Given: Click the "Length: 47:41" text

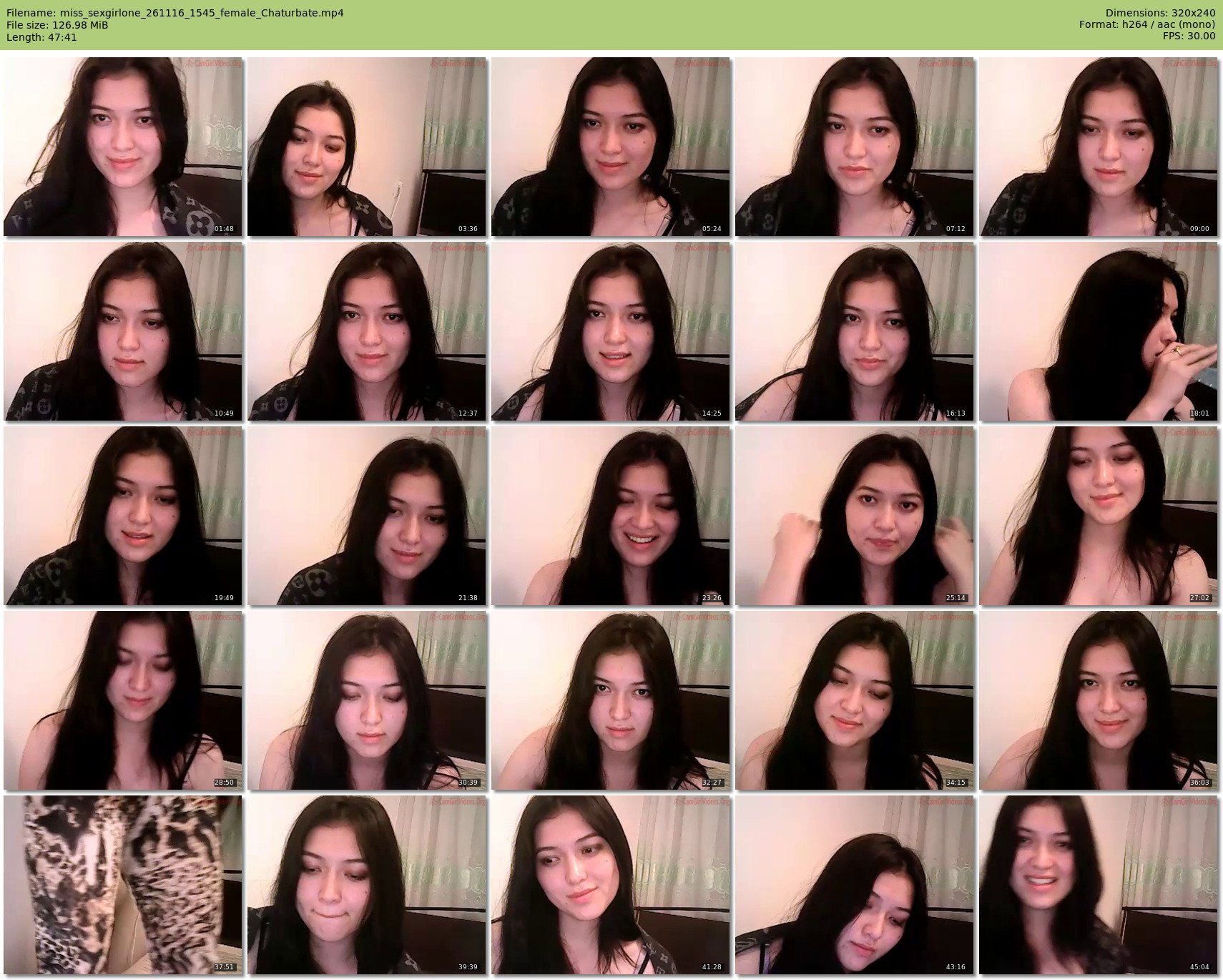Looking at the screenshot, I should click(x=41, y=37).
